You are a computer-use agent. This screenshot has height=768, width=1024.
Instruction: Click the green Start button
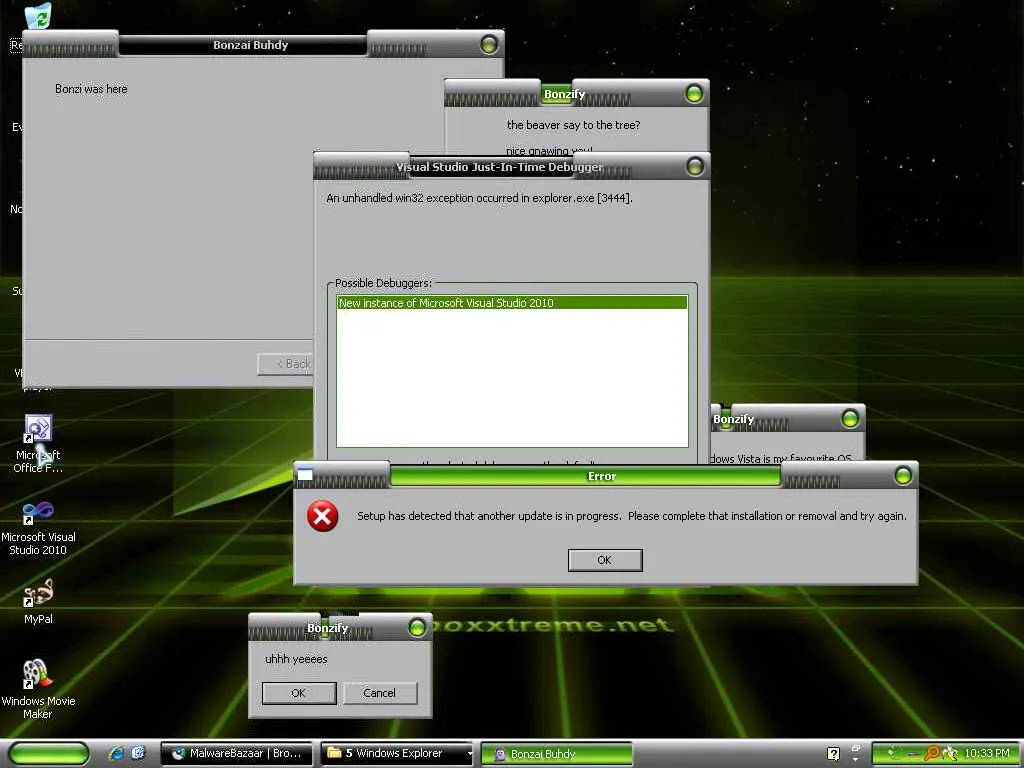(49, 753)
